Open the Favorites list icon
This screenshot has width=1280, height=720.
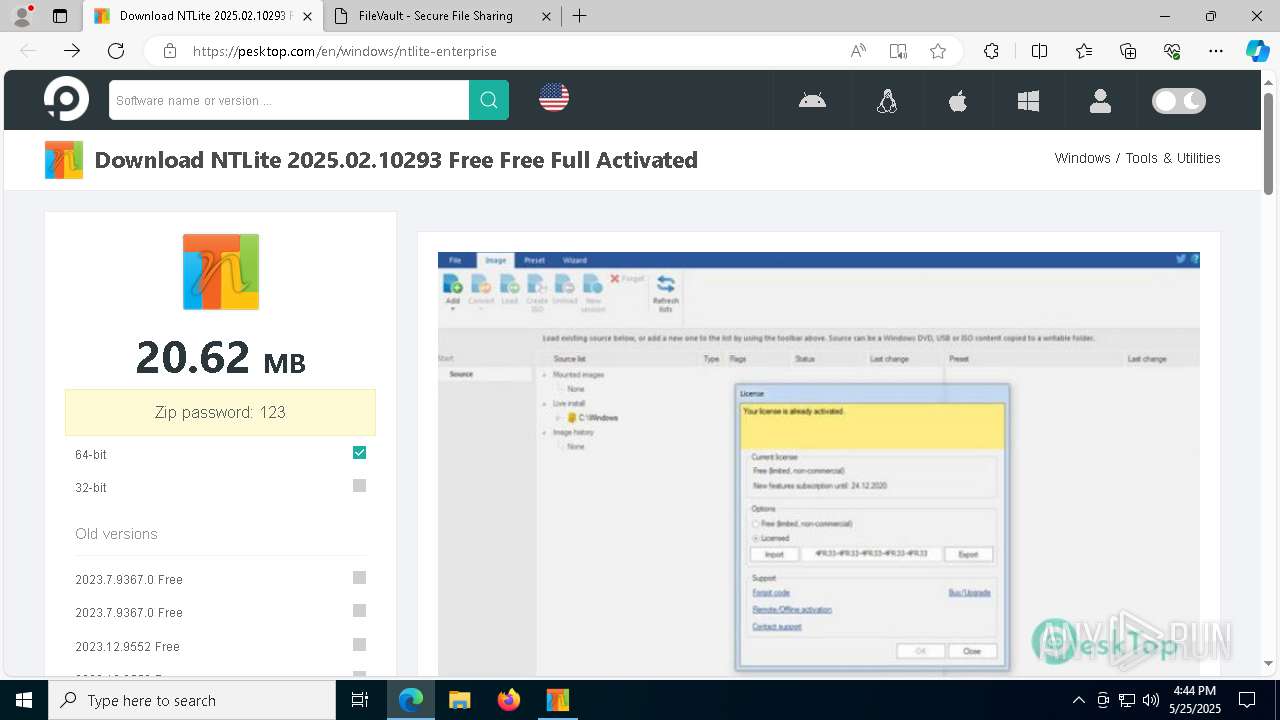tap(1084, 51)
